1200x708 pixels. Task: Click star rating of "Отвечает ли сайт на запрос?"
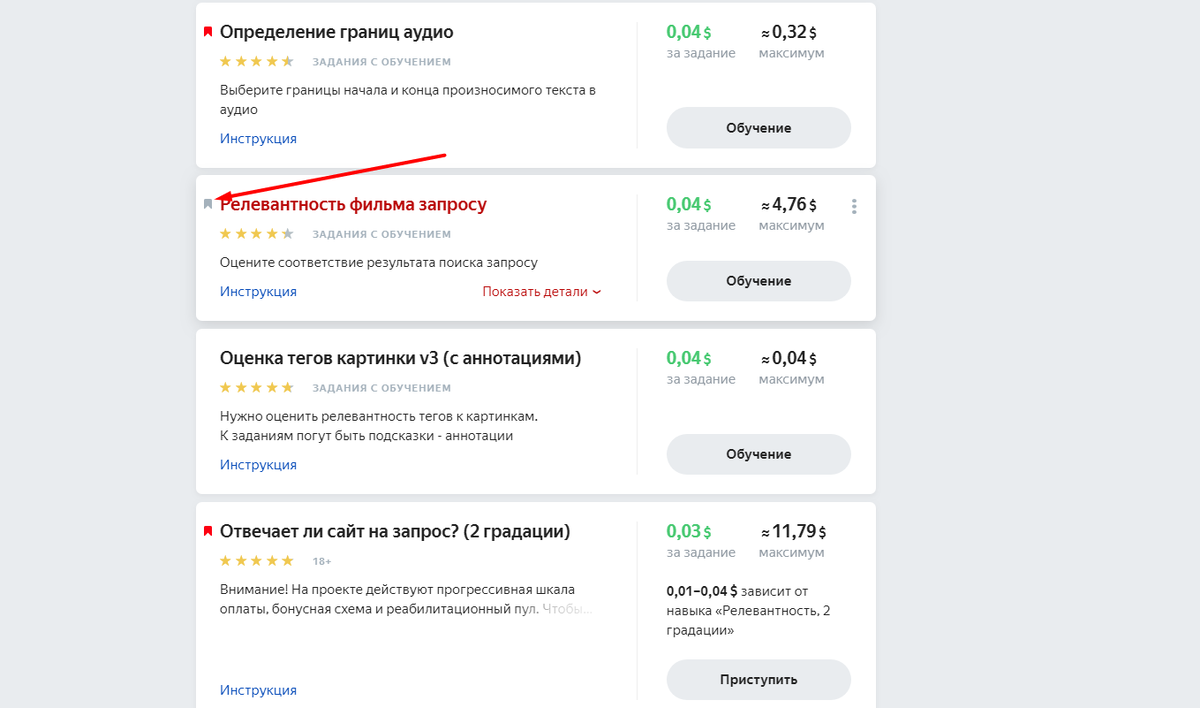click(x=256, y=561)
